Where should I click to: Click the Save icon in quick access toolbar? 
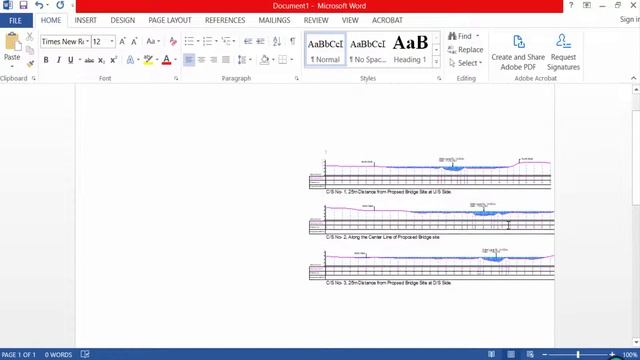23,5
